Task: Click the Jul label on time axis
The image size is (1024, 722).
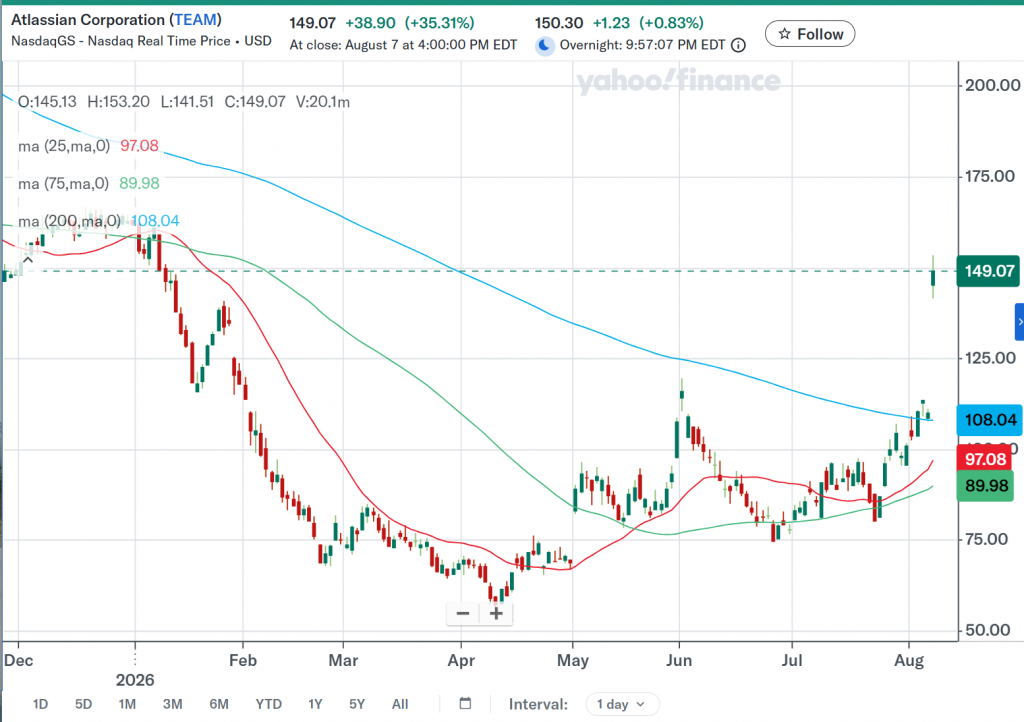Action: 792,660
